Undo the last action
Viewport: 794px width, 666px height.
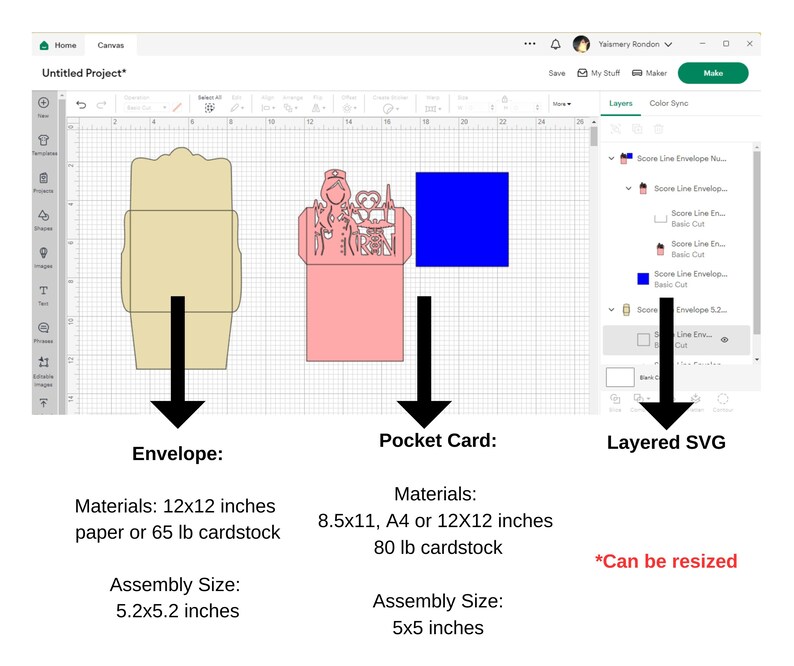click(81, 105)
